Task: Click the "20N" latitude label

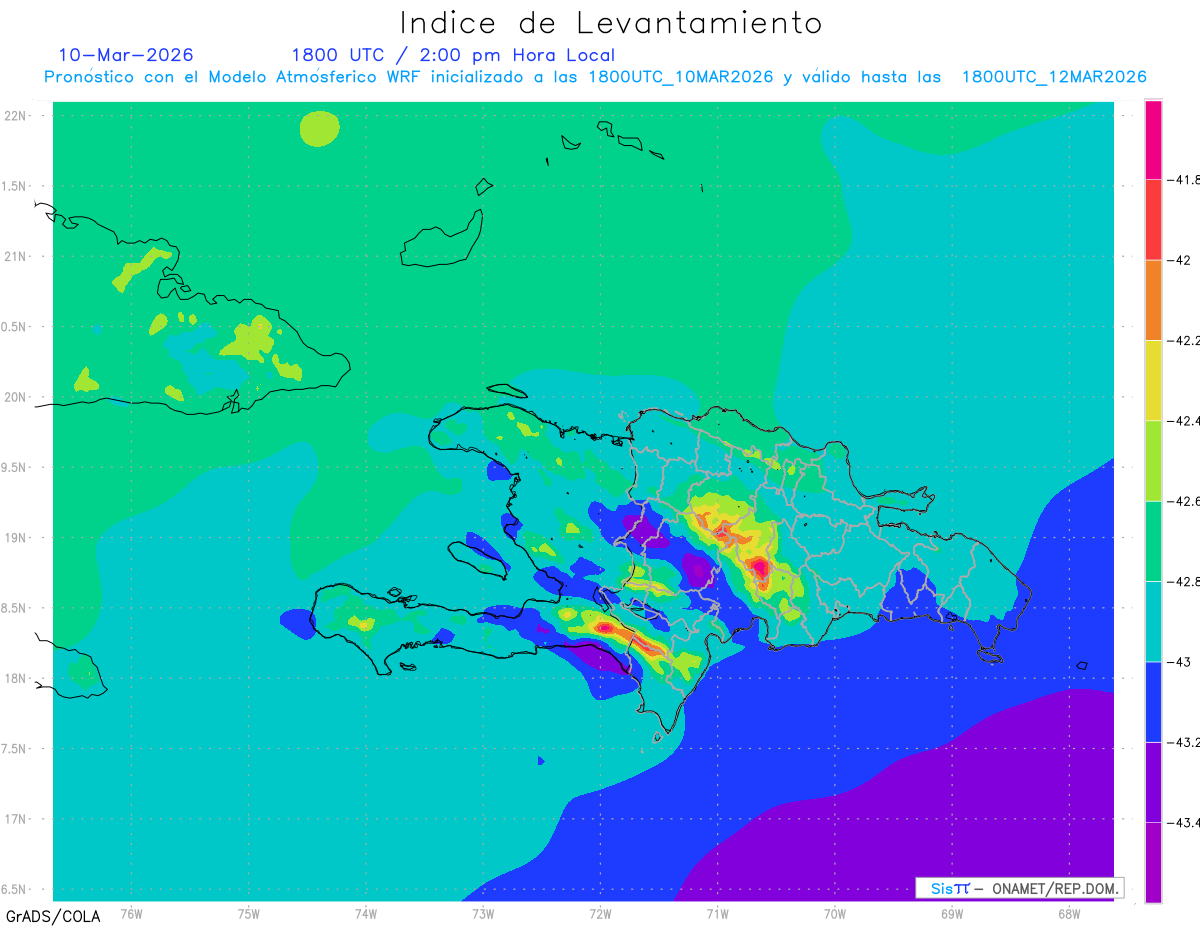Action: pos(16,397)
